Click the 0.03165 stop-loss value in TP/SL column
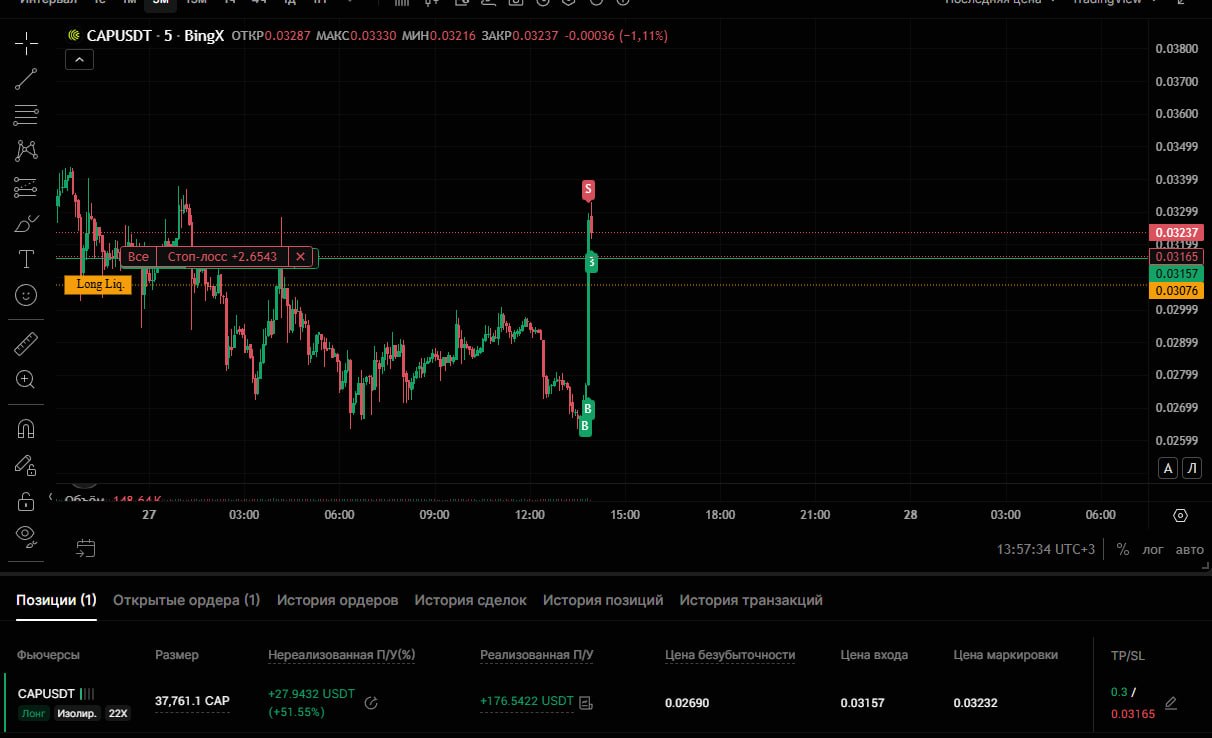 click(x=1133, y=714)
